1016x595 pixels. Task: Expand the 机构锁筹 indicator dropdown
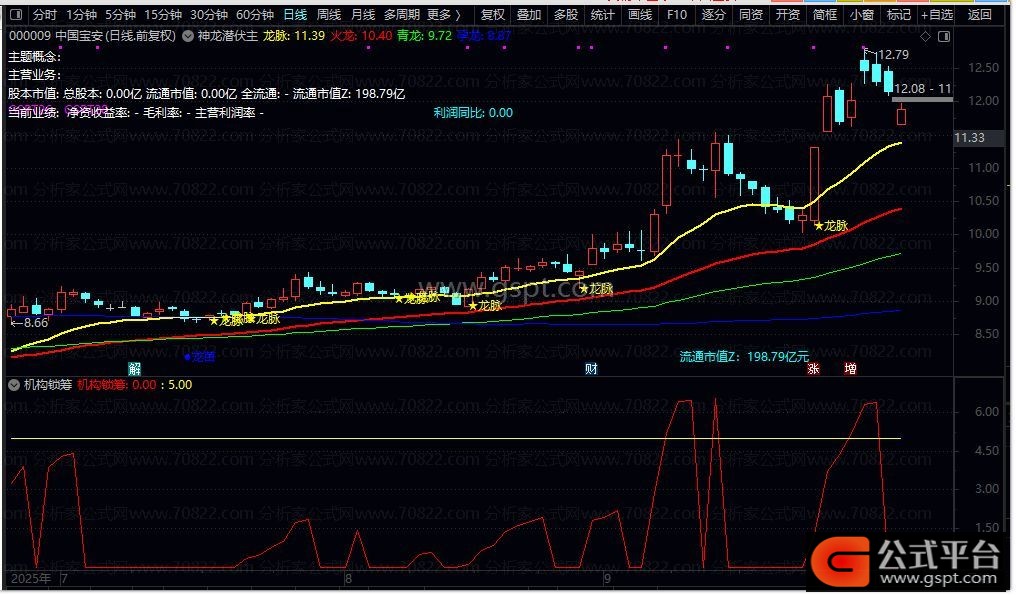pyautogui.click(x=15, y=384)
